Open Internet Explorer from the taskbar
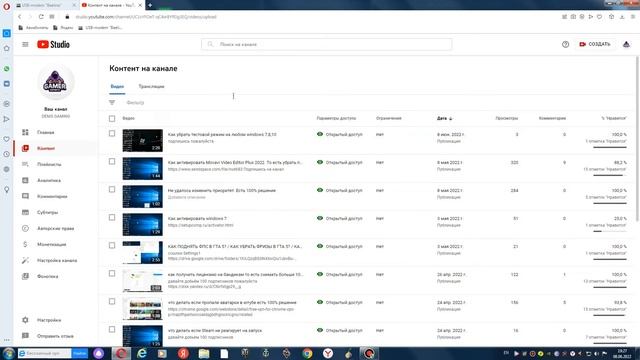The height and width of the screenshot is (360, 640). (x=142, y=353)
